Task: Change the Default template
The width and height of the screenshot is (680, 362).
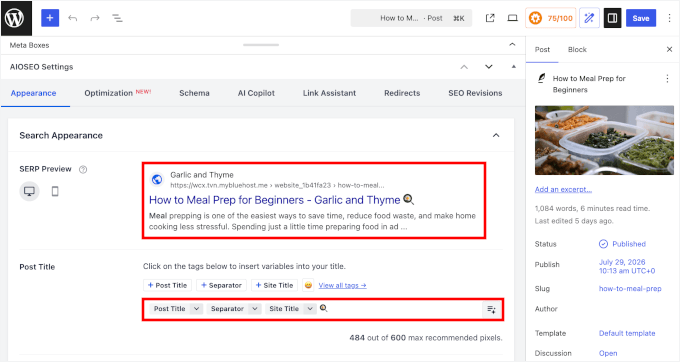Action: point(627,333)
